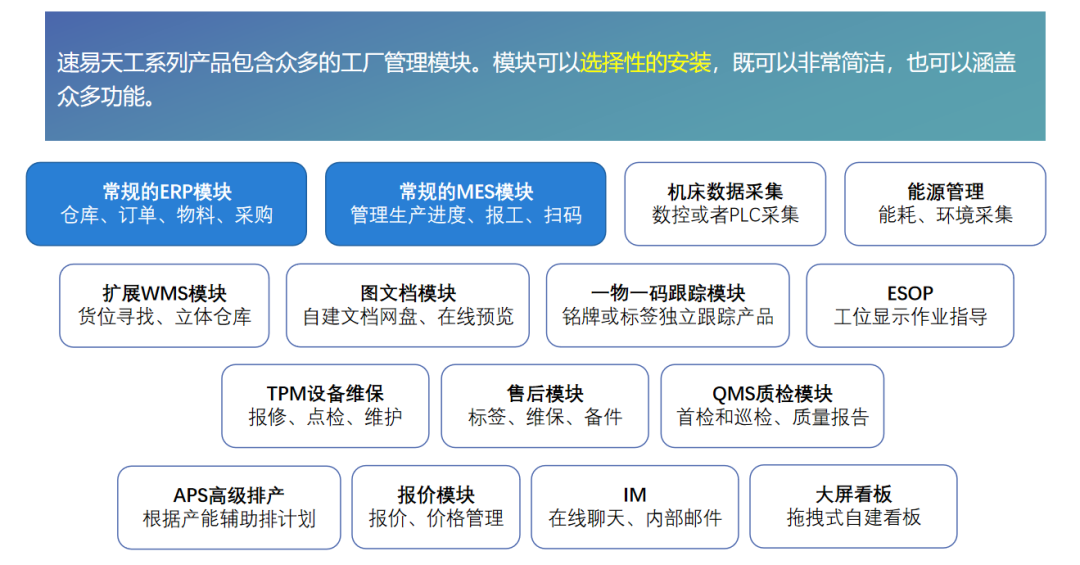Select the 能源管理 module box
The height and width of the screenshot is (565, 1080).
[x=945, y=204]
